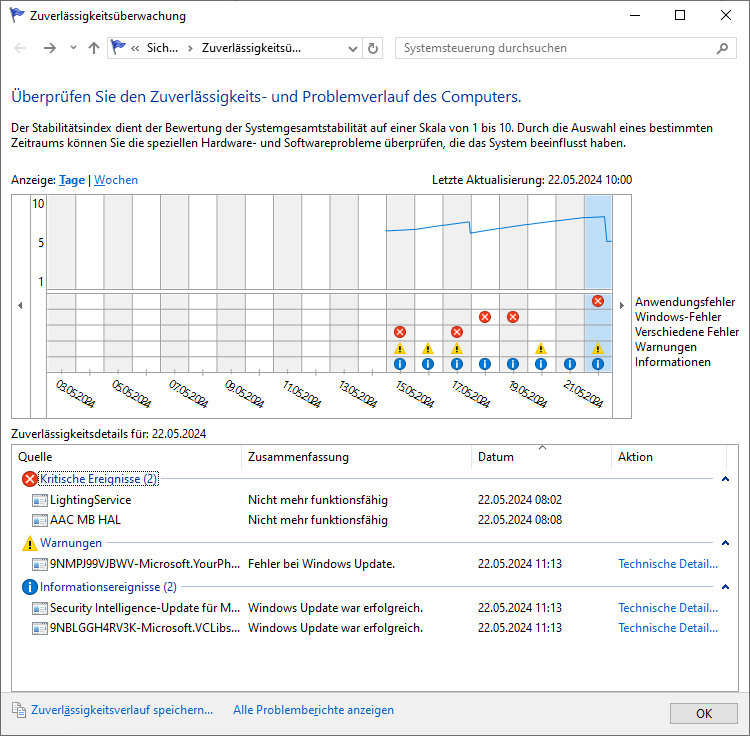The image size is (750, 736).
Task: Click the save-history document icon
Action: (x=19, y=710)
